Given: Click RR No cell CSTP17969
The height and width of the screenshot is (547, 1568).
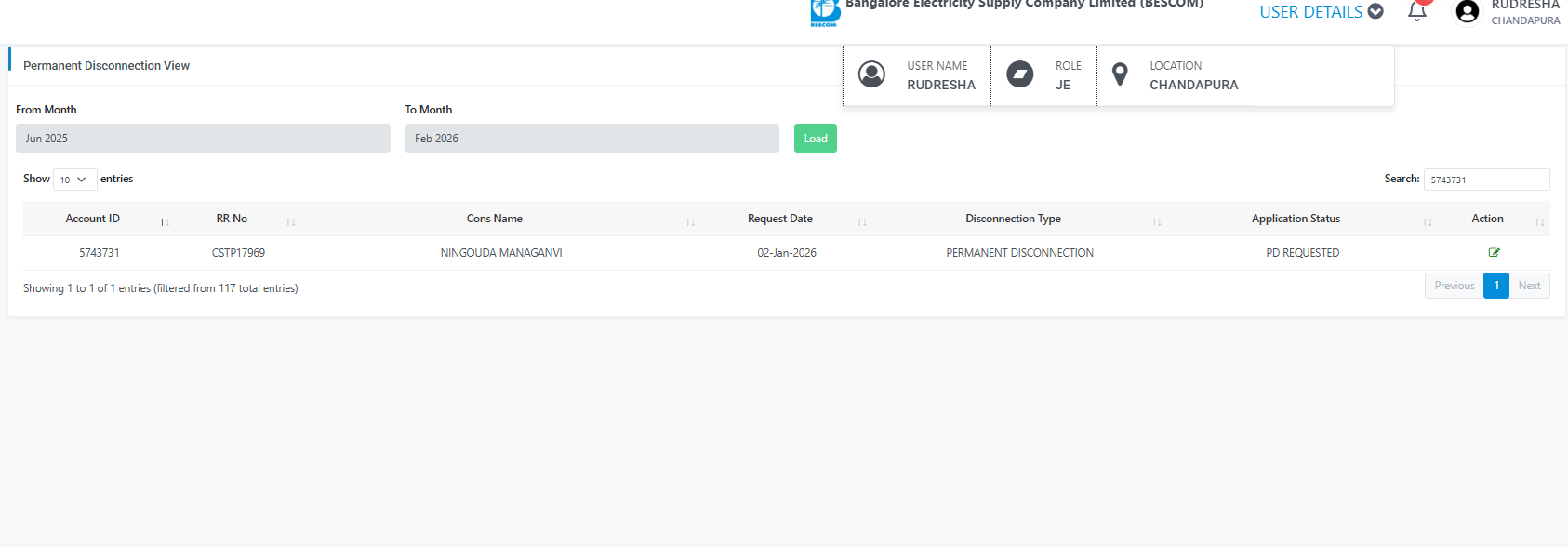Looking at the screenshot, I should pos(238,253).
